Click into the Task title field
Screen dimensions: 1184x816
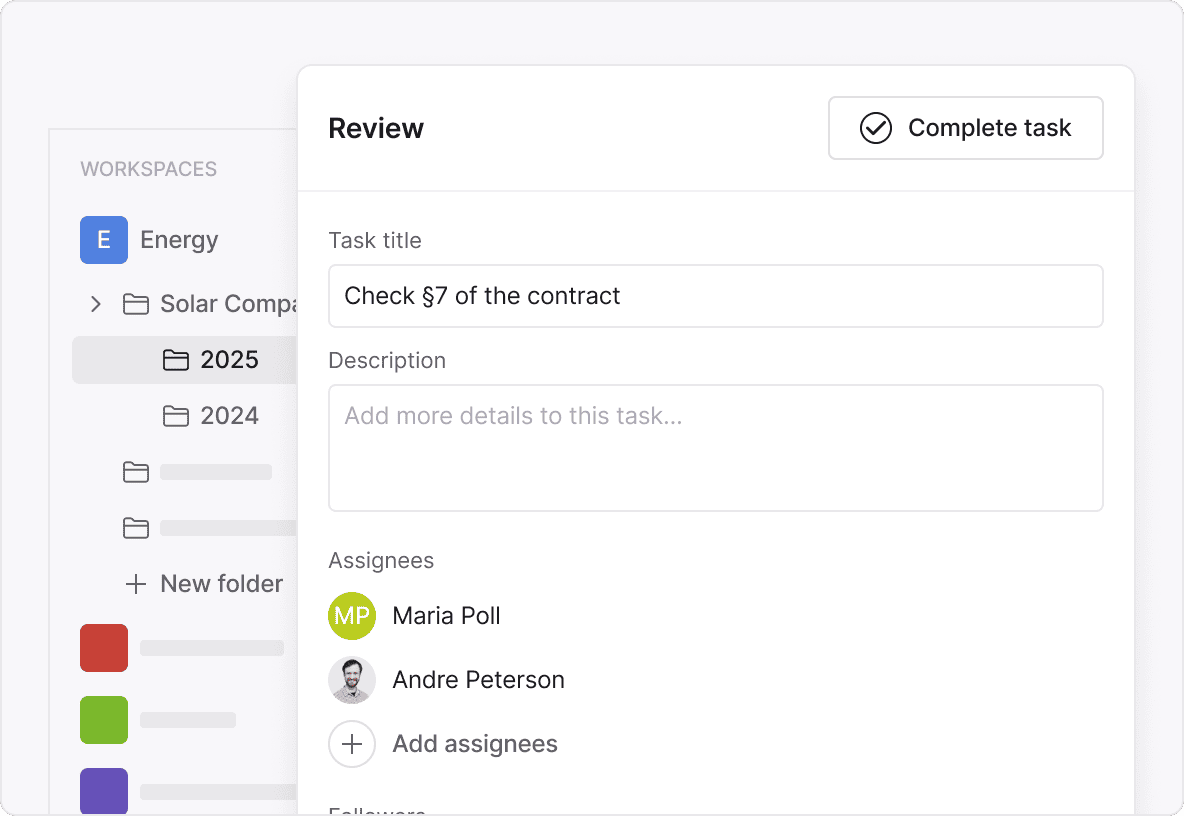point(715,296)
